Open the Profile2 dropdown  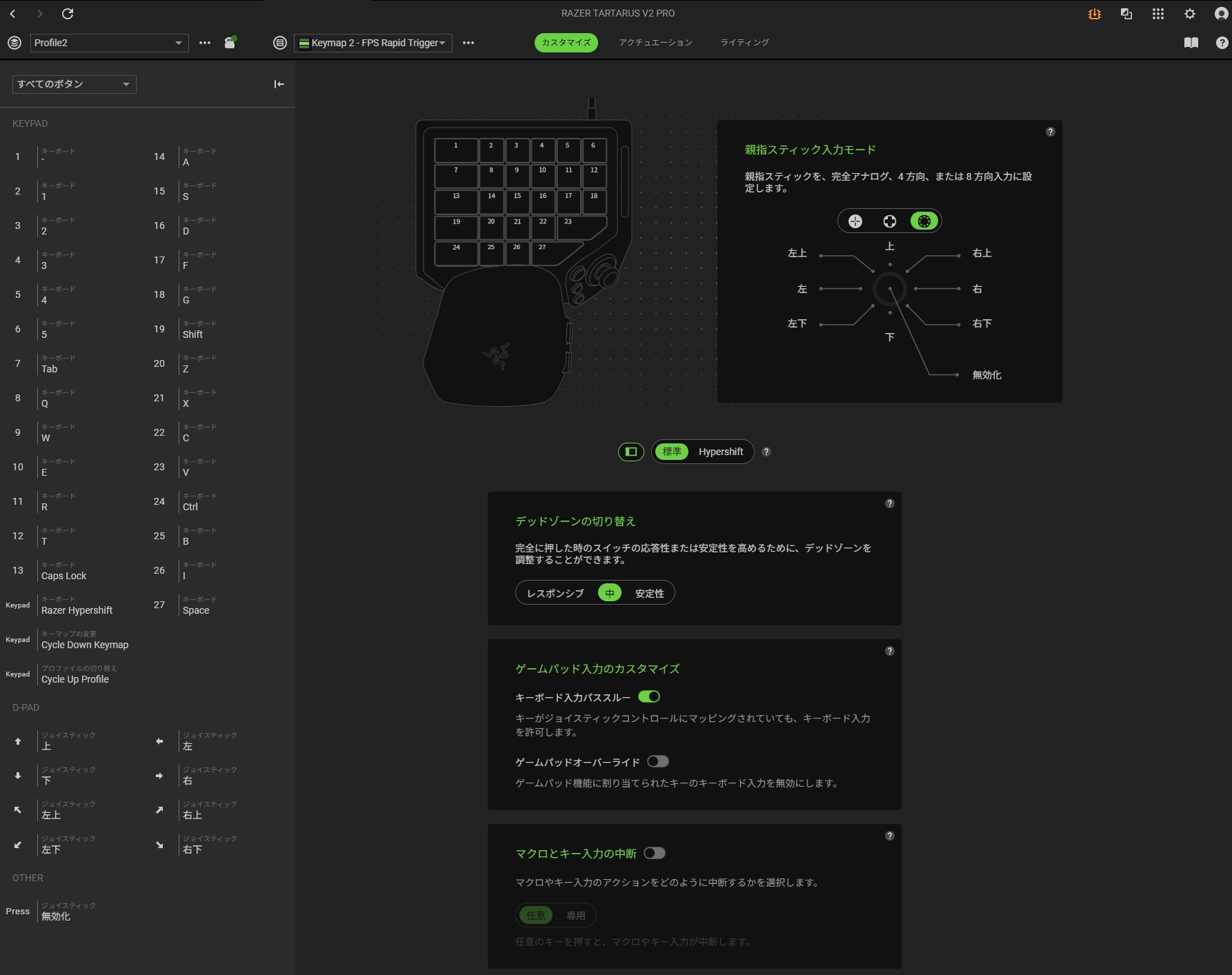tap(110, 43)
